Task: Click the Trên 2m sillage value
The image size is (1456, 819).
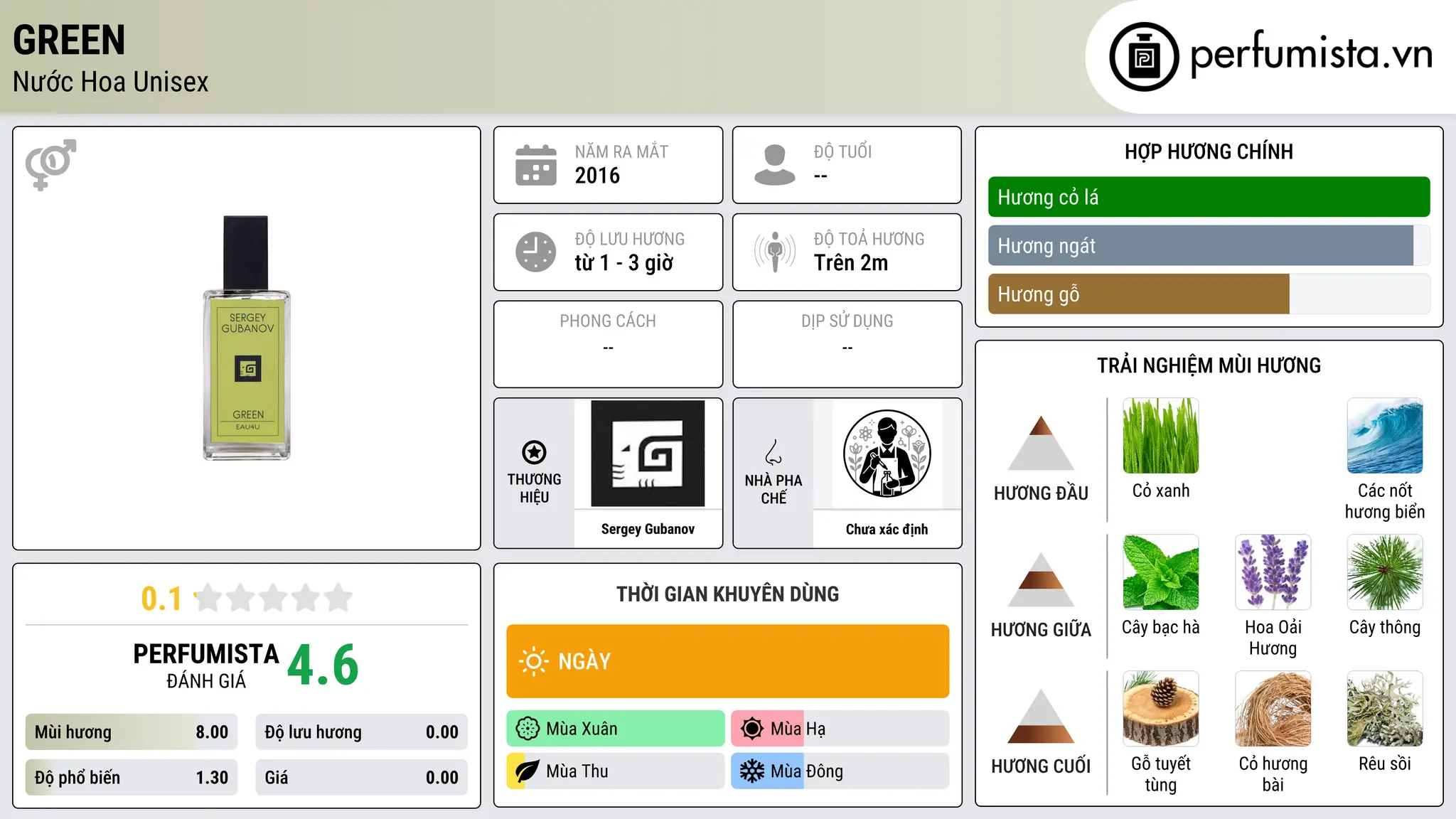Action: click(x=851, y=263)
